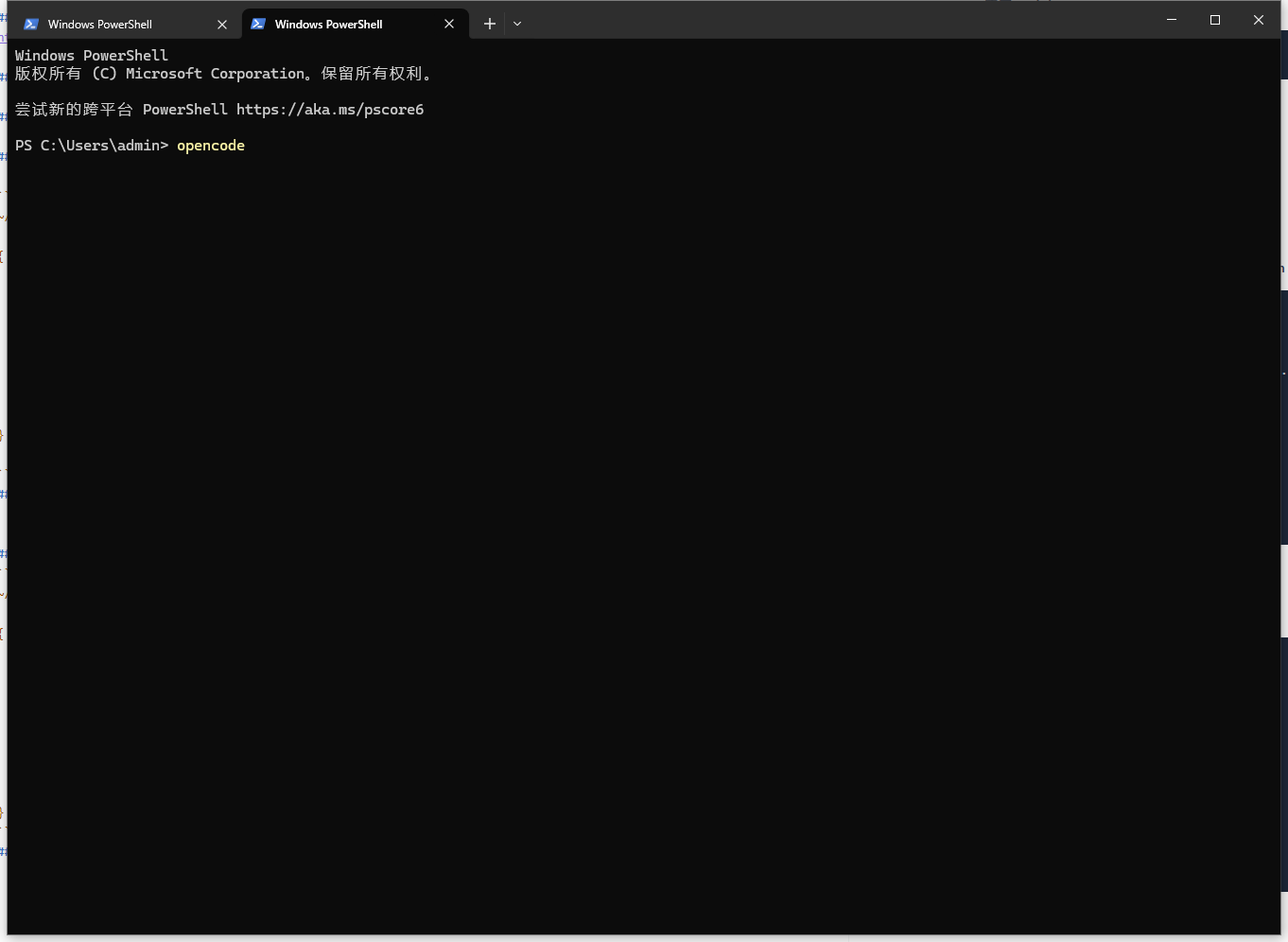Open a new tab with plus button
The image size is (1288, 942).
coord(490,24)
